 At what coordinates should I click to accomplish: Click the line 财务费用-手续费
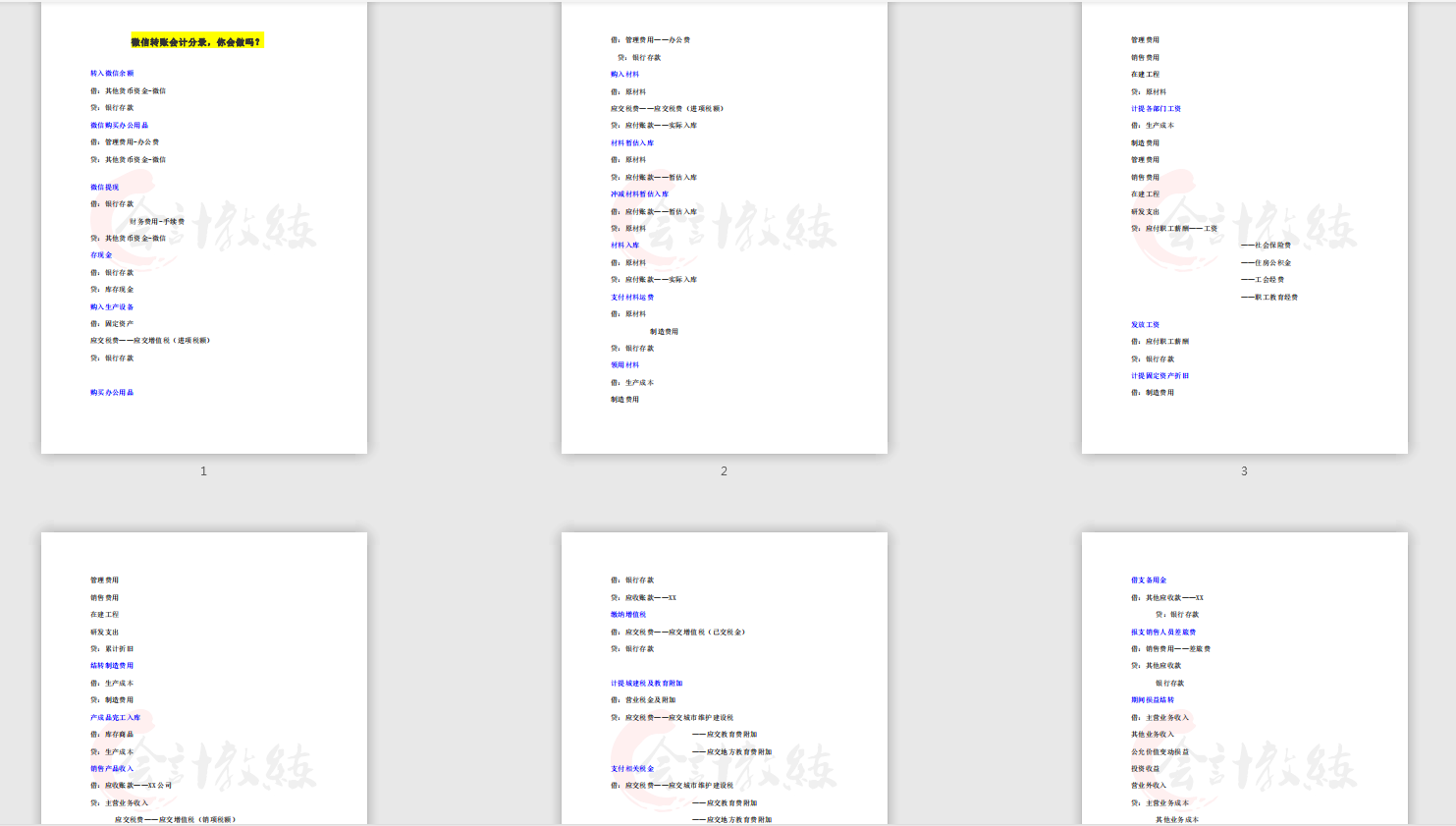click(157, 221)
